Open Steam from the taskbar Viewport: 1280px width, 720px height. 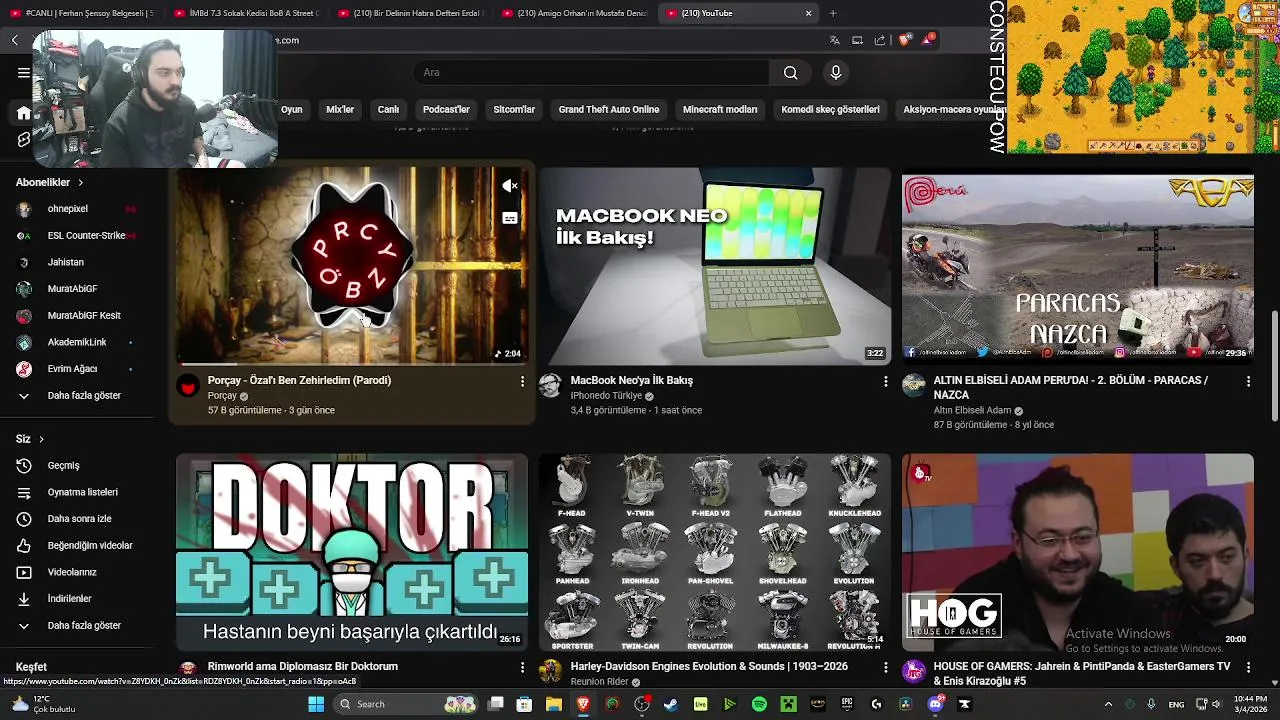671,704
